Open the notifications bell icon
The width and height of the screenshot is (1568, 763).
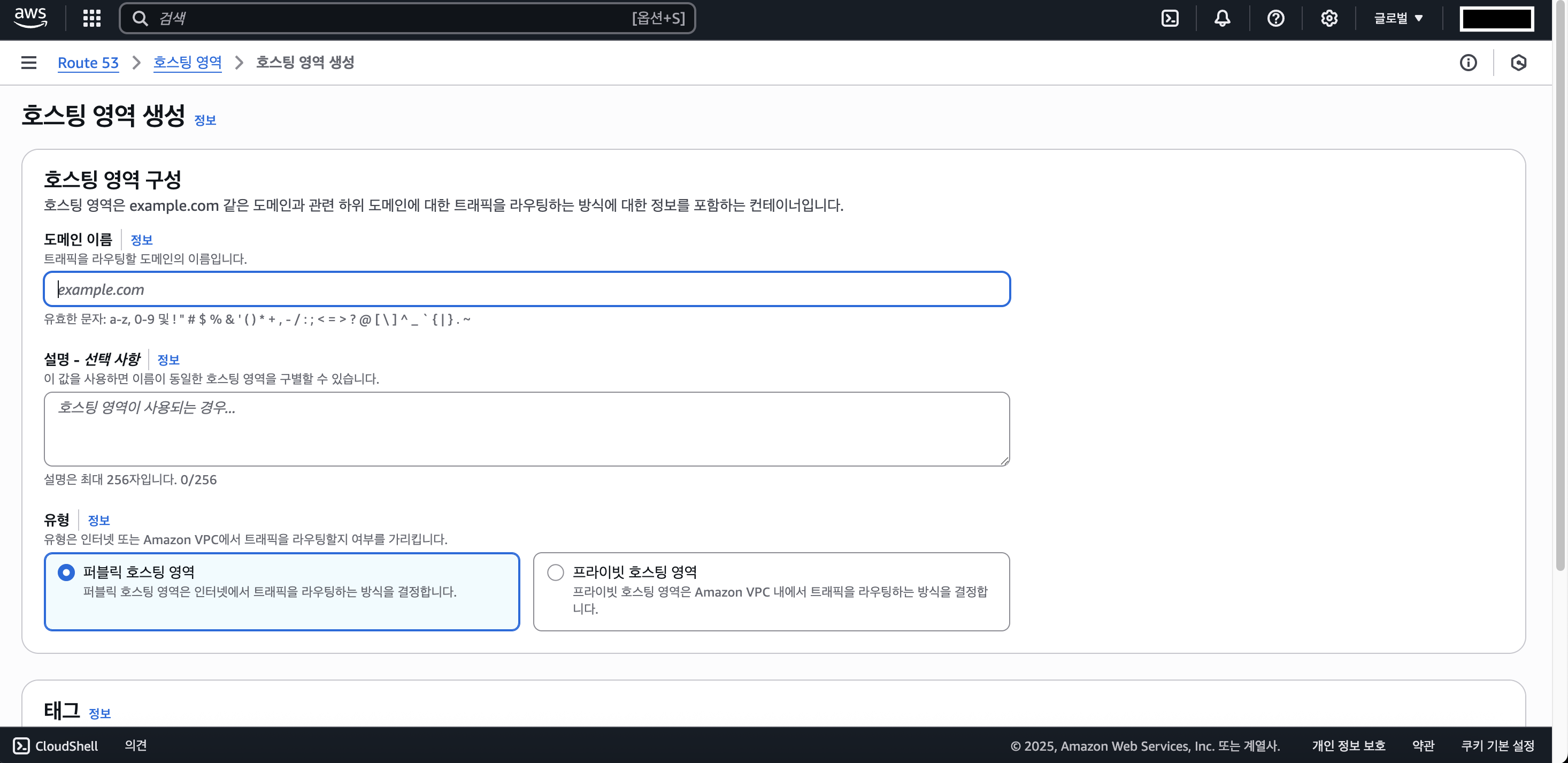click(x=1221, y=18)
